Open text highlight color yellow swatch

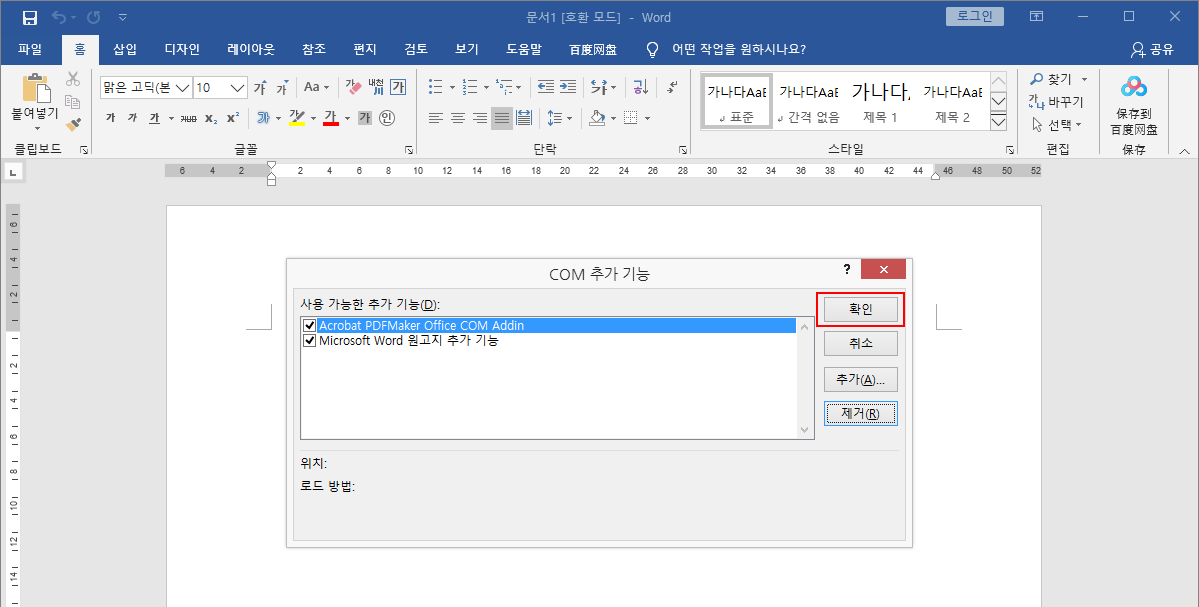297,118
